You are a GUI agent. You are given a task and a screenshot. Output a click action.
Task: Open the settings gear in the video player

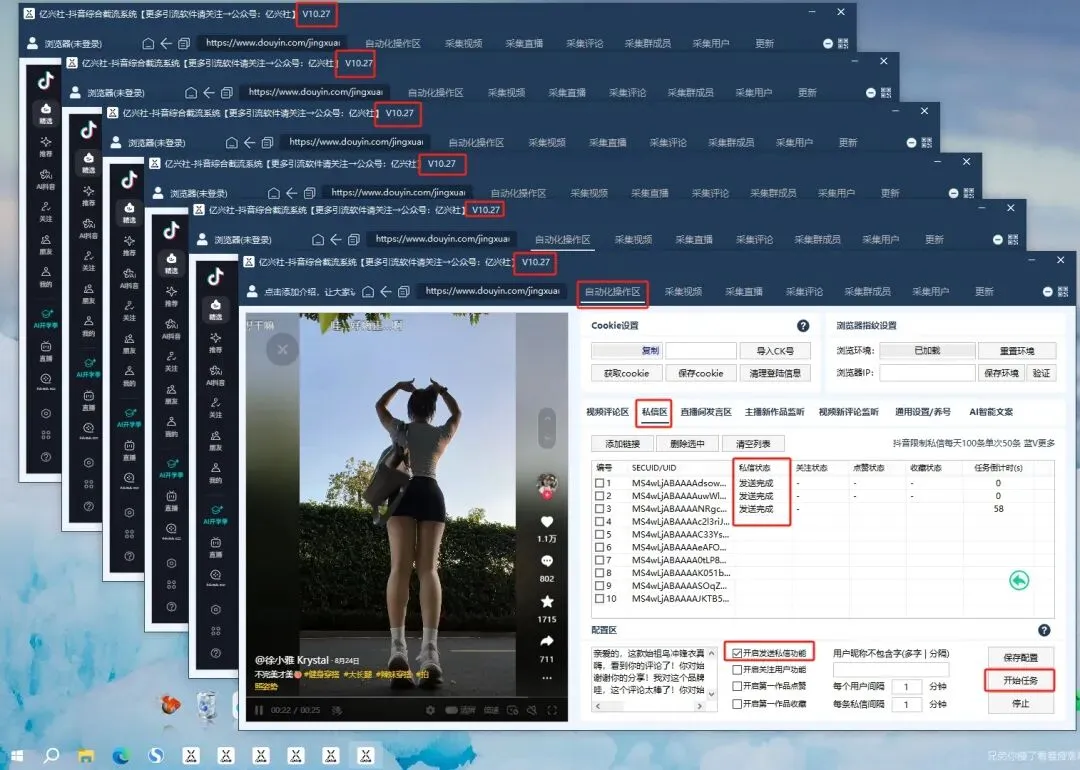pyautogui.click(x=429, y=710)
